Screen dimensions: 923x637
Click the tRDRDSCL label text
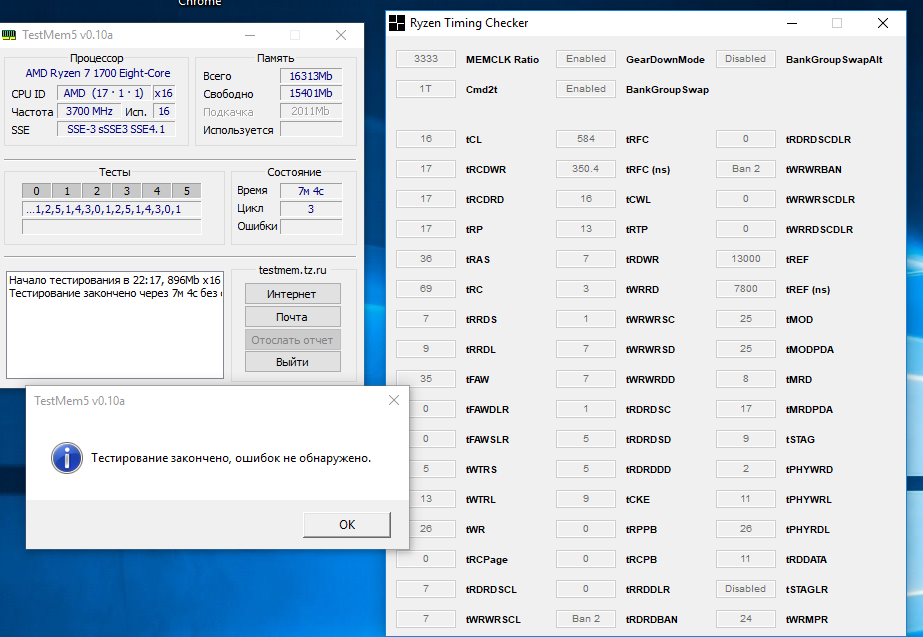[491, 589]
